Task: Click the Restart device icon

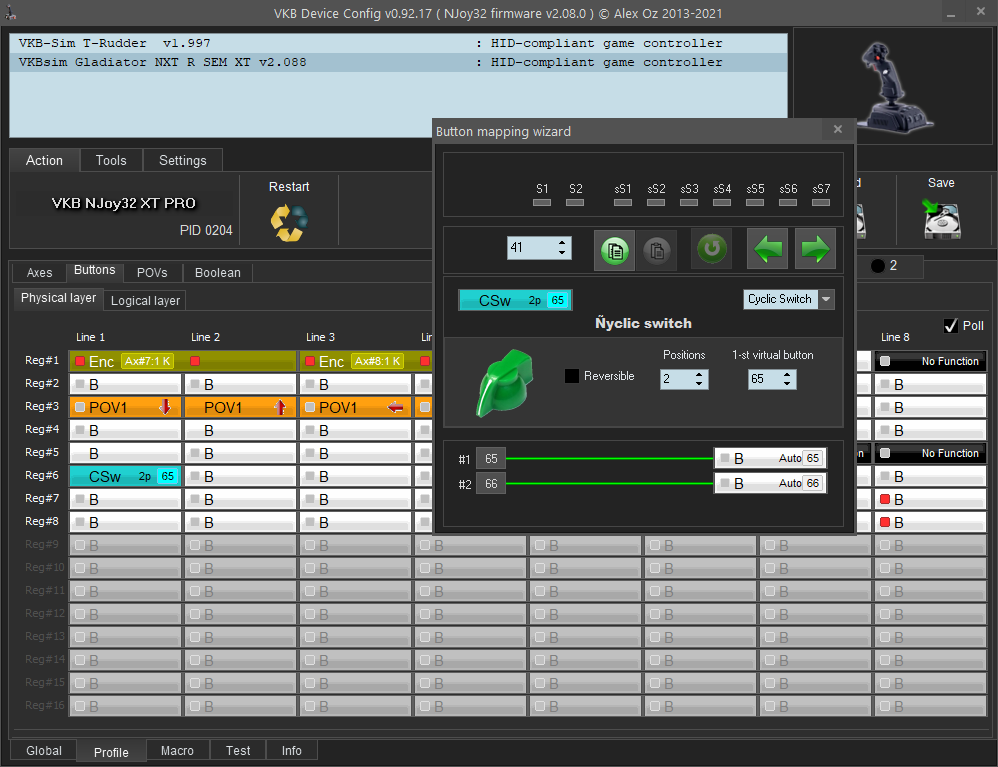Action: [289, 223]
